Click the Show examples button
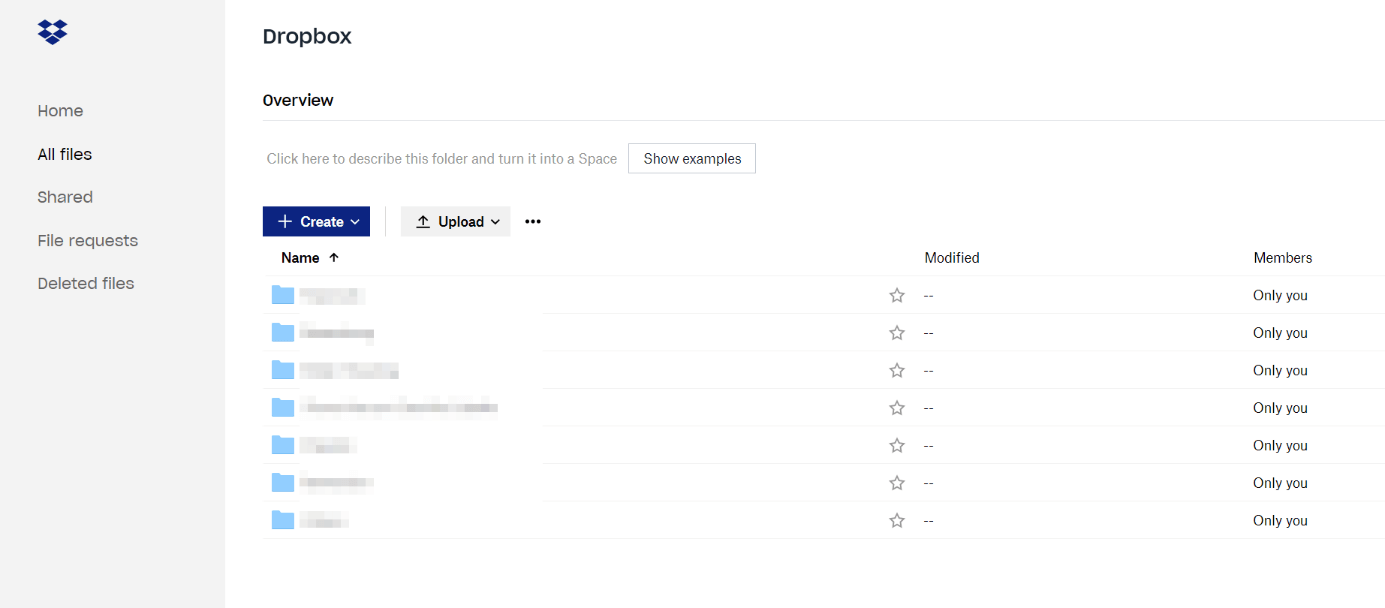The height and width of the screenshot is (608, 1385). tap(692, 159)
